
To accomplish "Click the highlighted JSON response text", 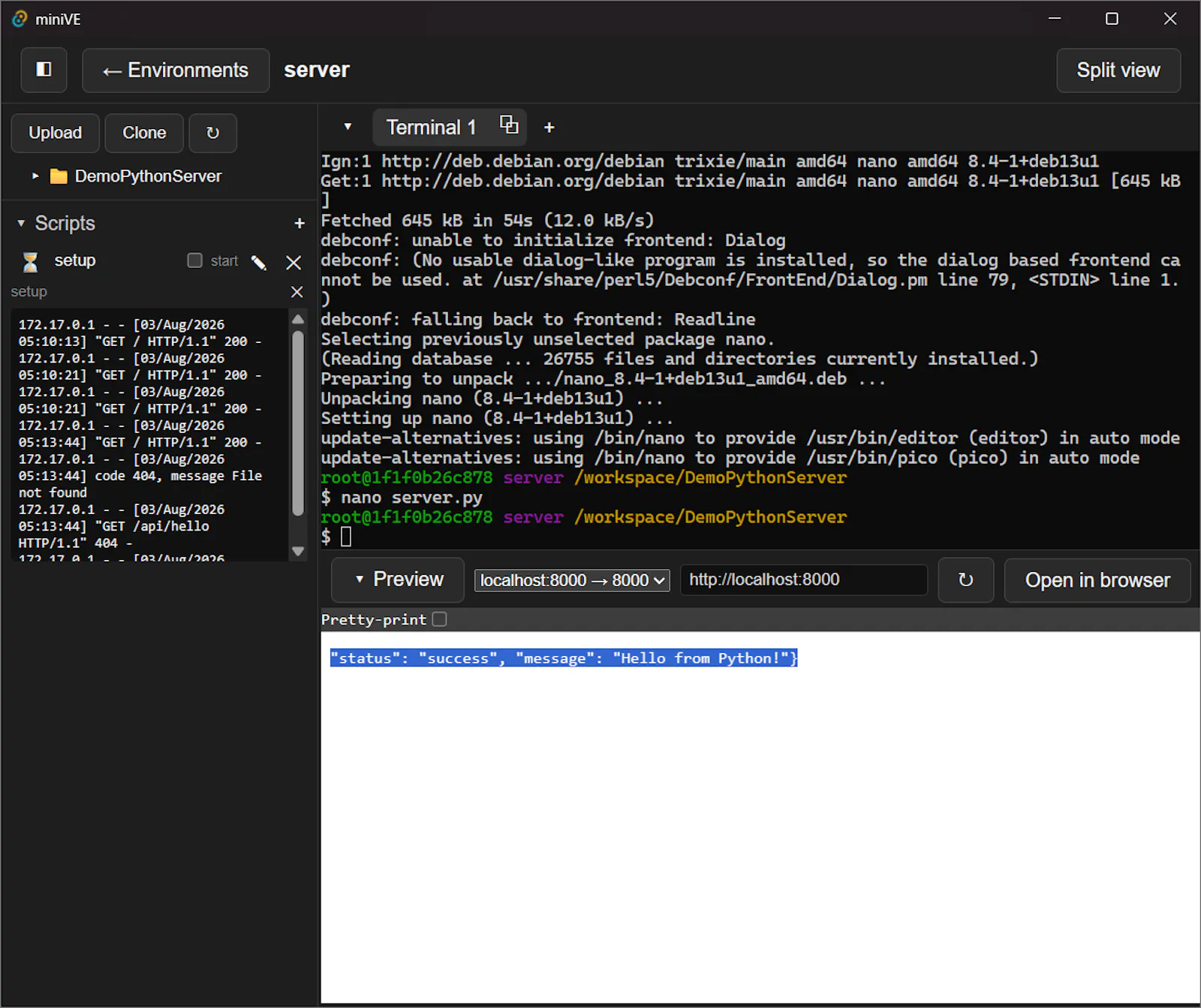I will tap(564, 658).
